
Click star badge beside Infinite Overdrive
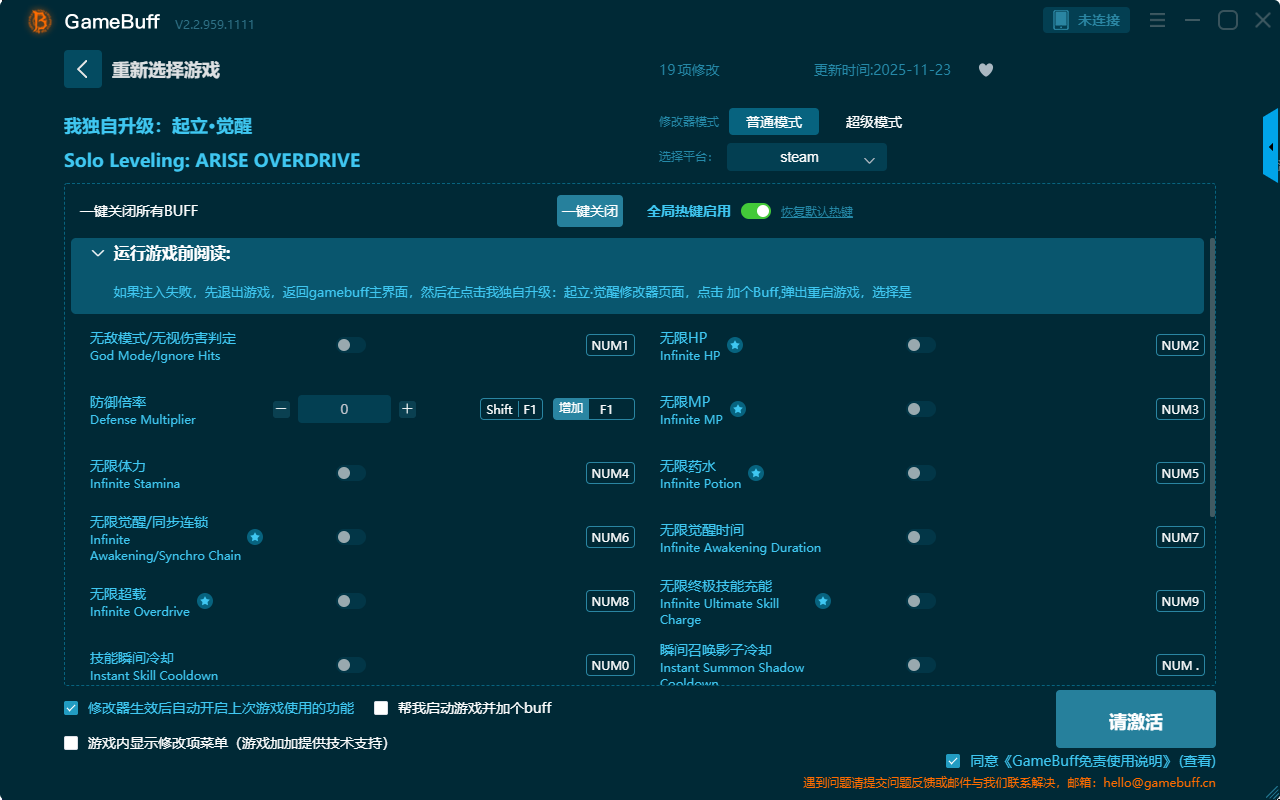point(205,601)
